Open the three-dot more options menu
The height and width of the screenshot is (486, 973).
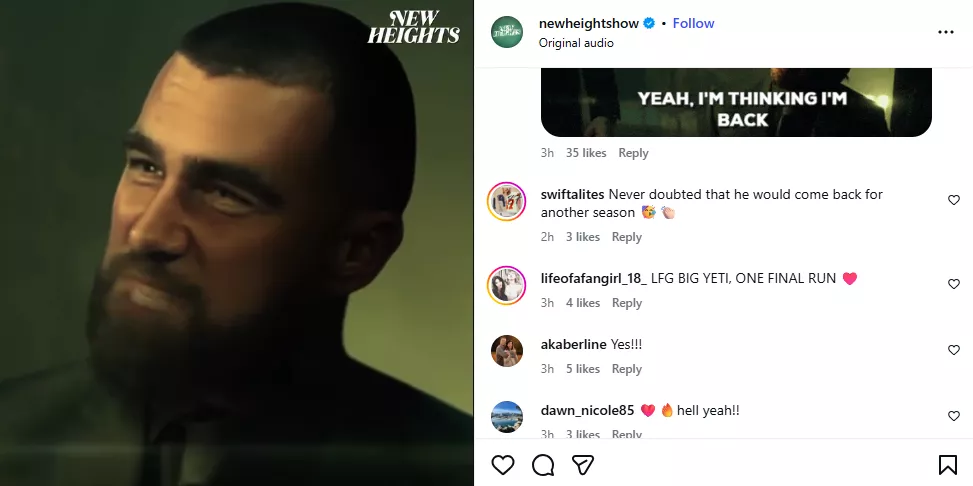point(945,32)
